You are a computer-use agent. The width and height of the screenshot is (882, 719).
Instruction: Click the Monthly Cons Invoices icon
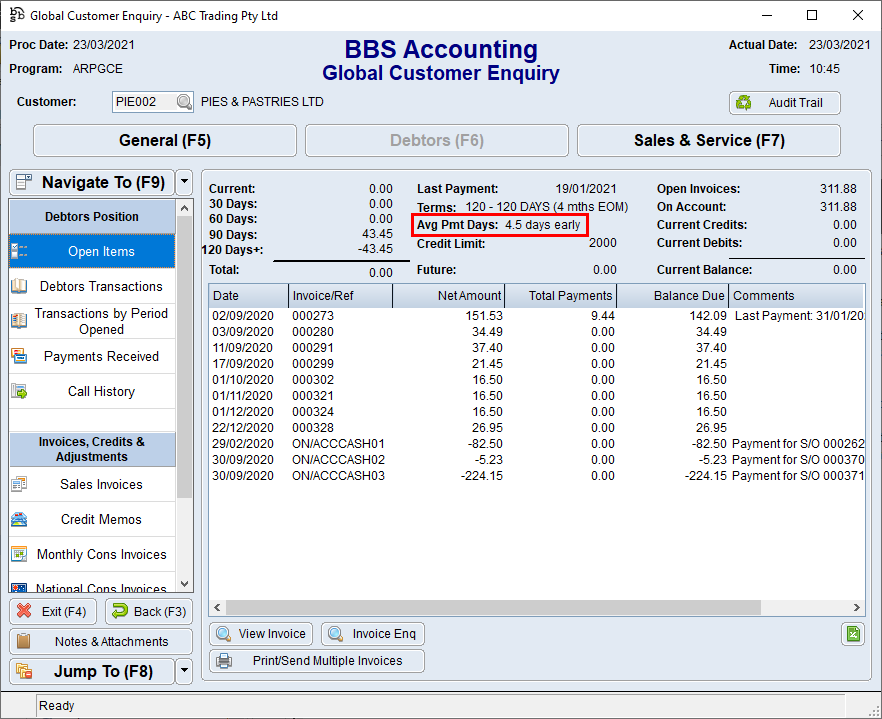(x=20, y=554)
